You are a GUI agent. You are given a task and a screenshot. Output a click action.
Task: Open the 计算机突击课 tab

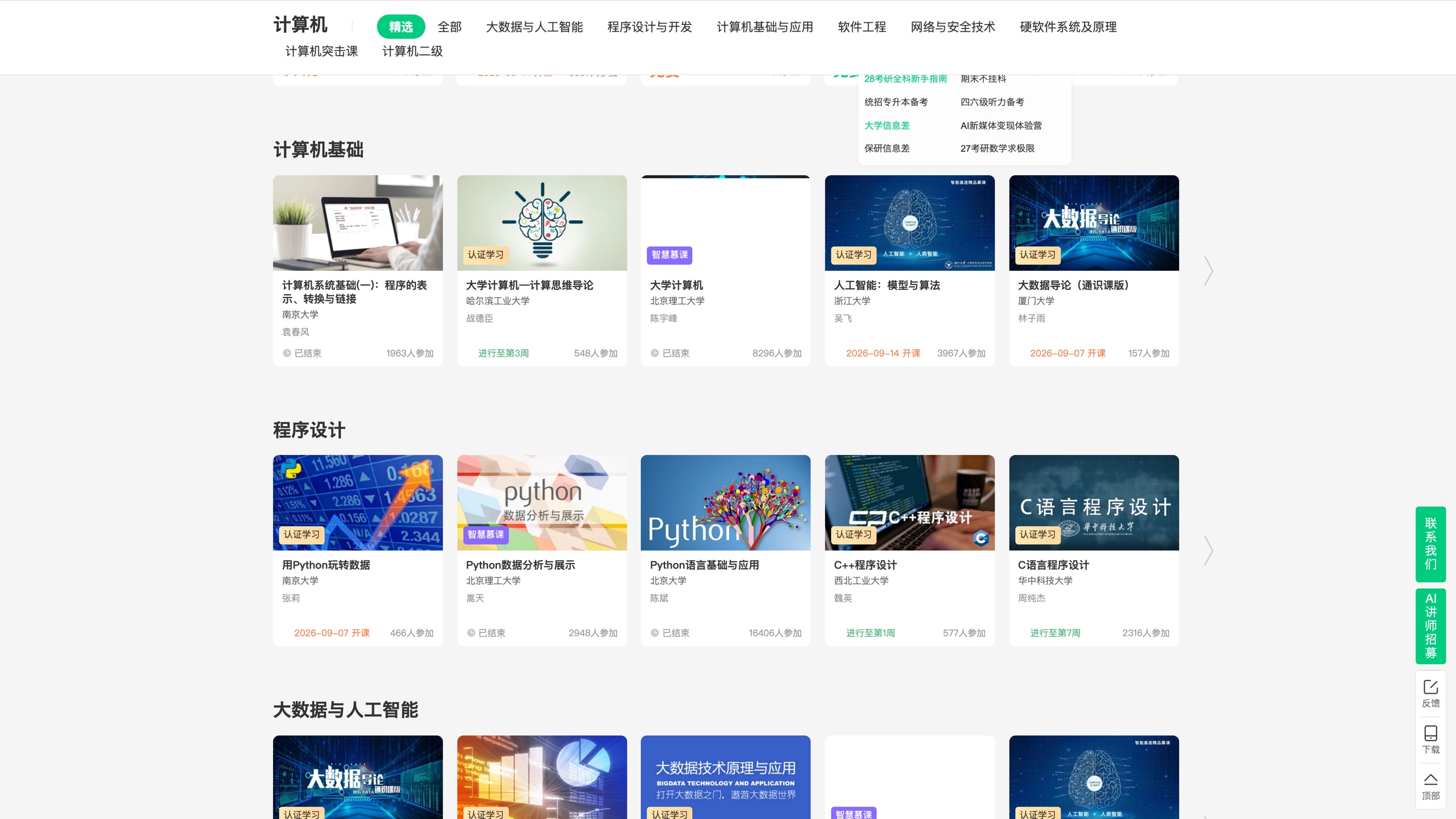coord(321,51)
